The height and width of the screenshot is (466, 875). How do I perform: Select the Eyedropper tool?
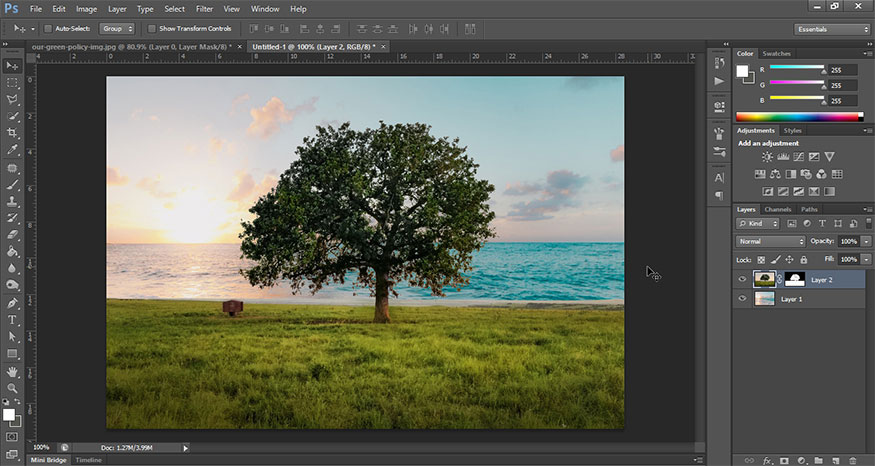coord(12,150)
